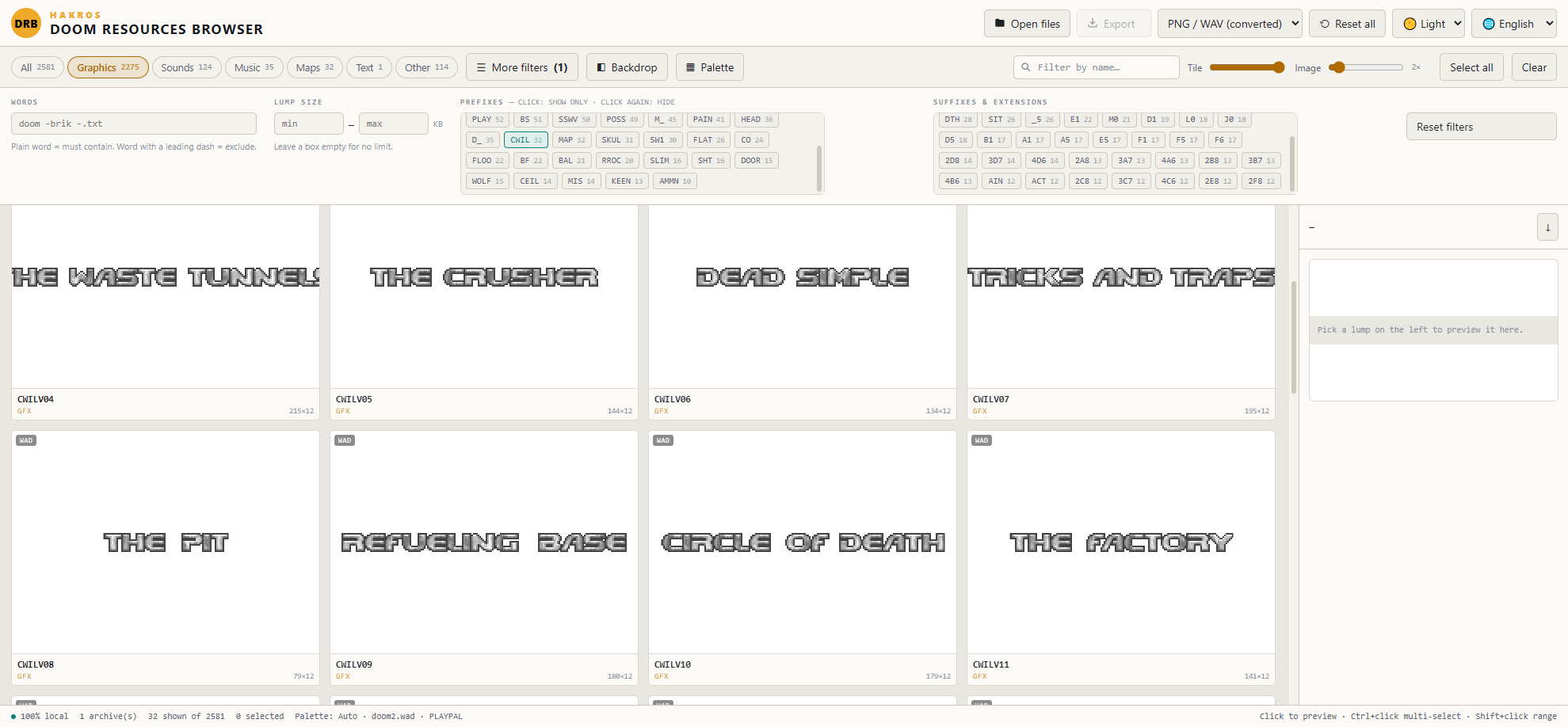
Task: Open the output format dropdown PNG / WAV
Action: click(x=1229, y=24)
